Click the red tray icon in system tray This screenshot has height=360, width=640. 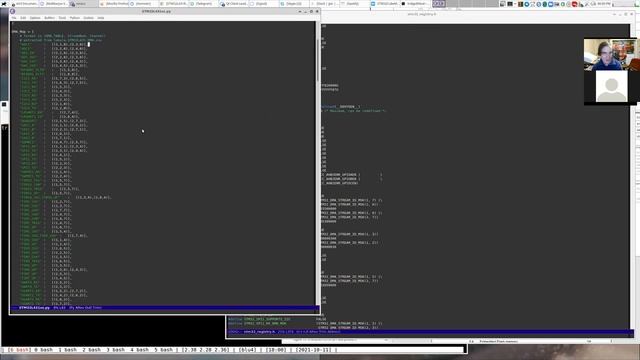coord(574,4)
